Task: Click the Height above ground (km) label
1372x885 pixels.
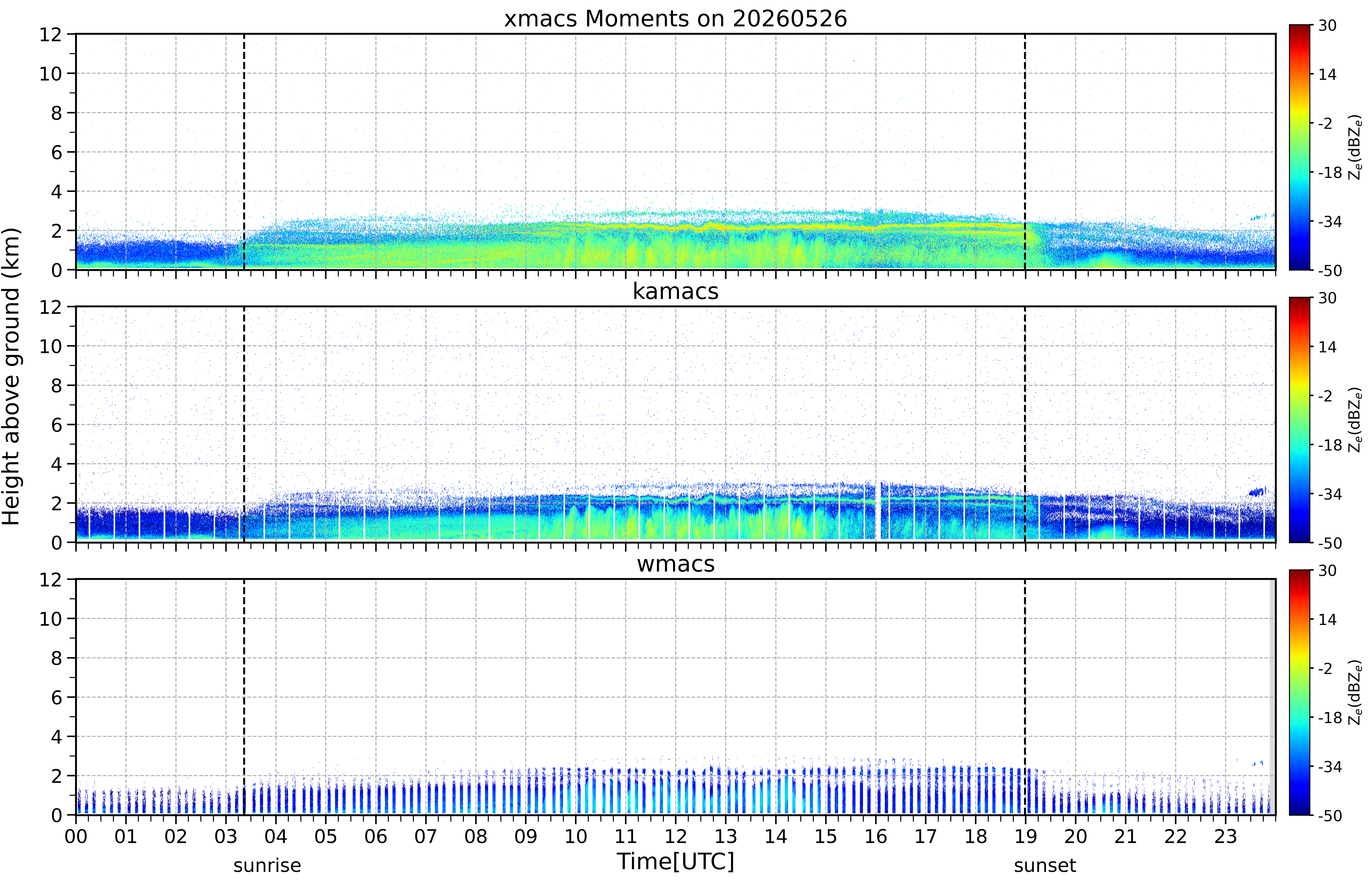Action: tap(11, 376)
